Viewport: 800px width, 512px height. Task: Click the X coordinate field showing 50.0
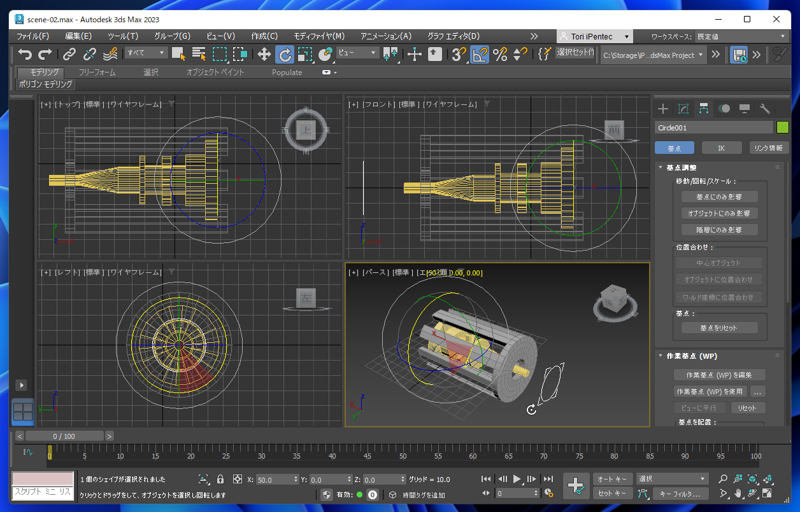[x=276, y=480]
